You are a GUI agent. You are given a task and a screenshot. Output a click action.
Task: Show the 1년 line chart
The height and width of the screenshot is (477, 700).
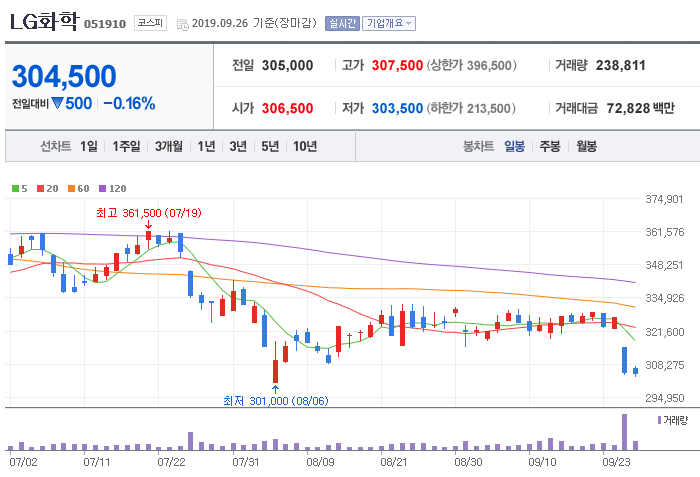[x=206, y=146]
